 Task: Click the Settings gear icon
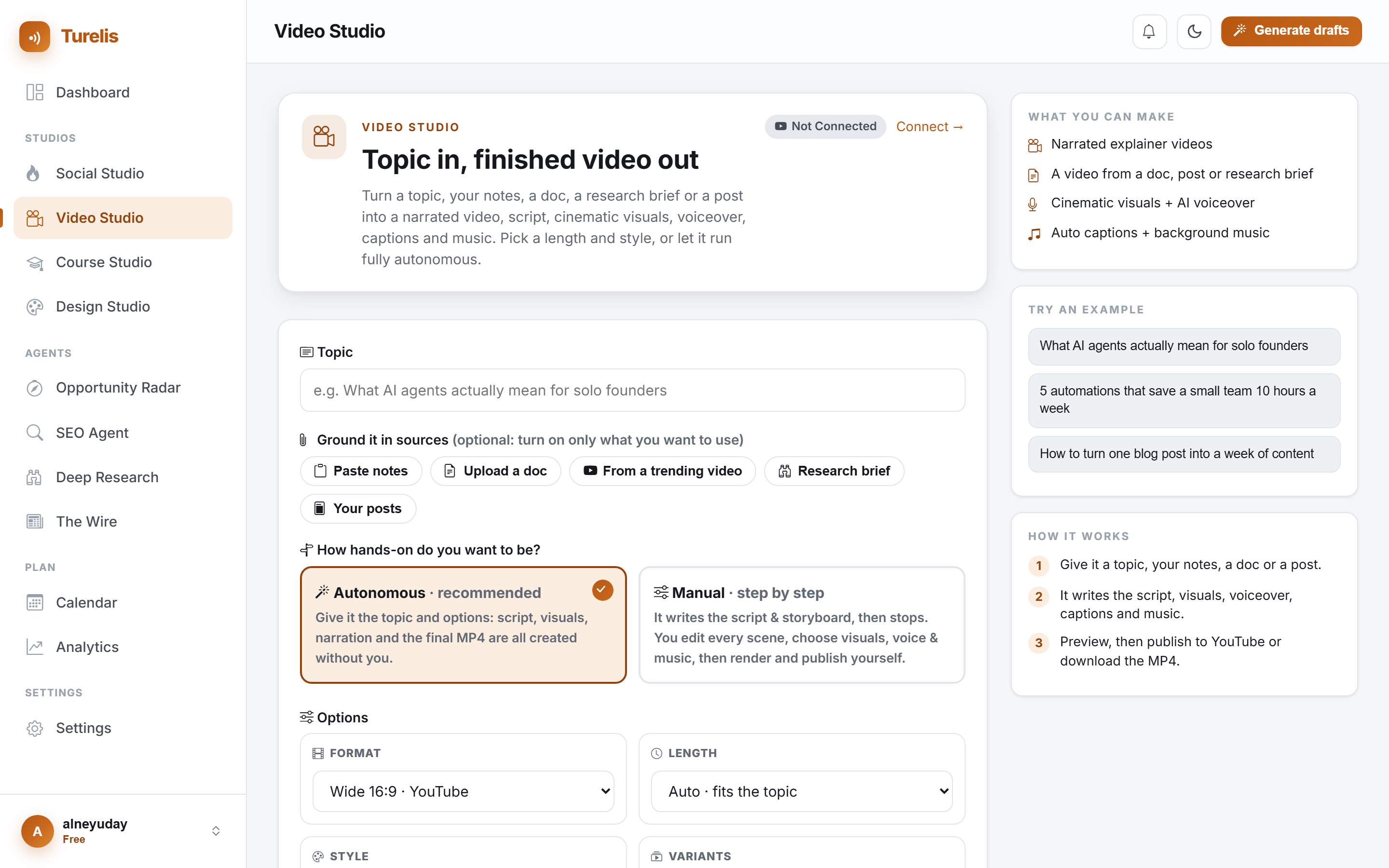[34, 728]
